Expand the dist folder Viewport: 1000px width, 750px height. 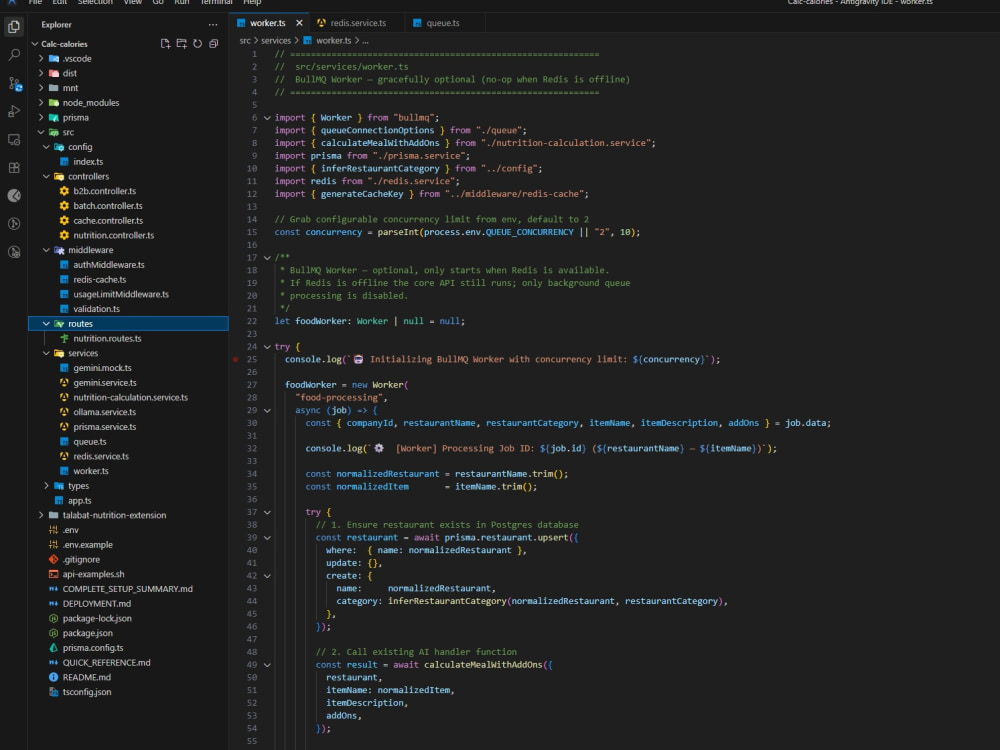click(41, 73)
